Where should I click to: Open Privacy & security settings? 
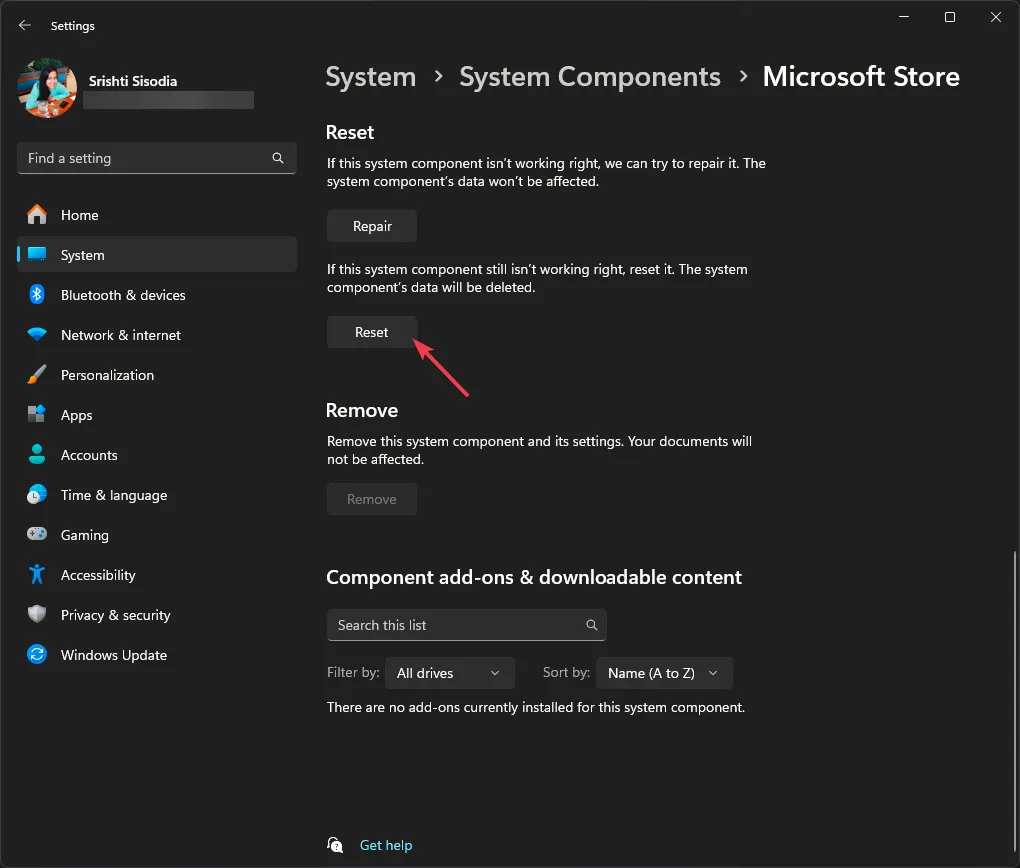point(157,615)
